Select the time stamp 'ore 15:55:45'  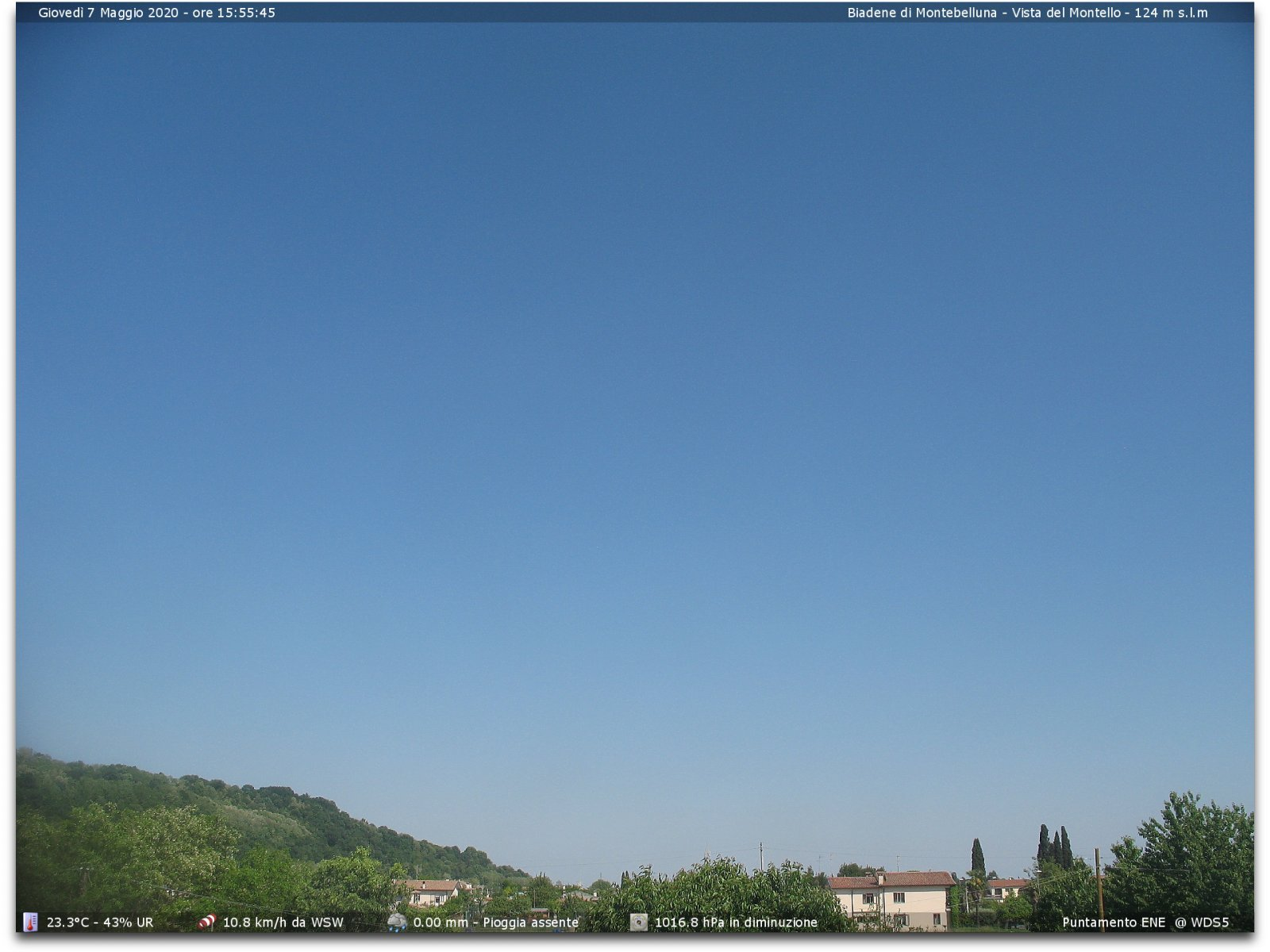coord(234,13)
